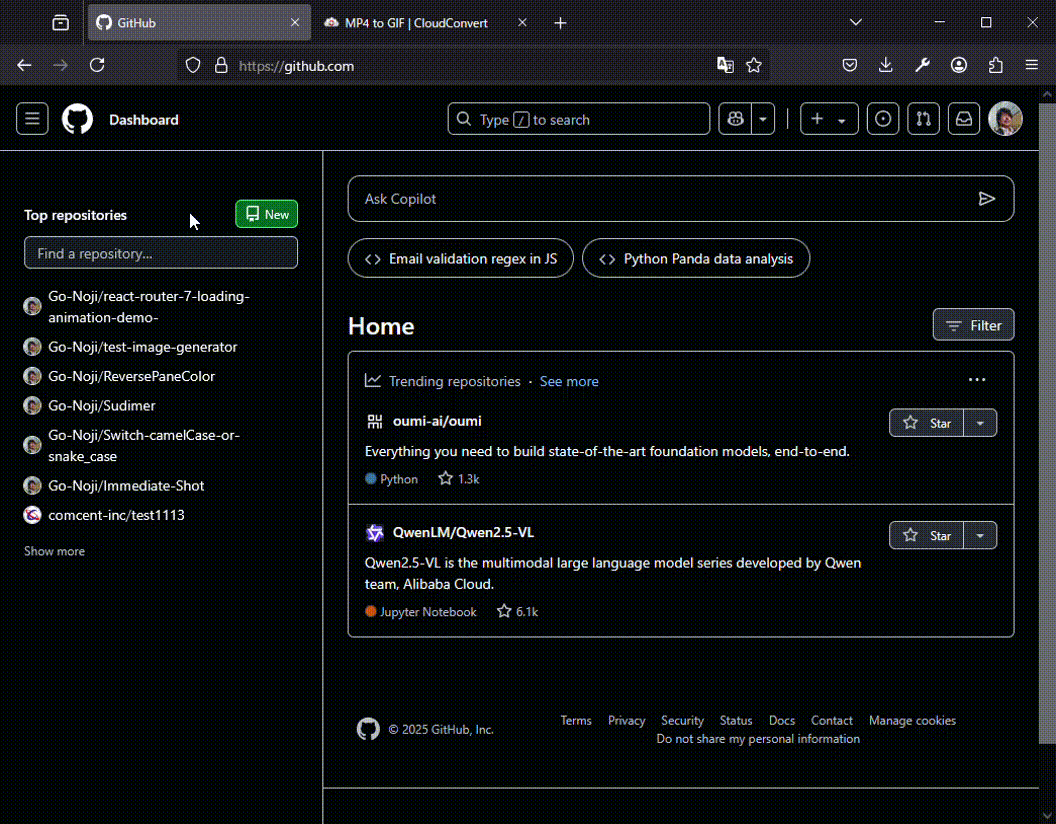
Task: Open the user profile avatar menu
Action: 1005,119
